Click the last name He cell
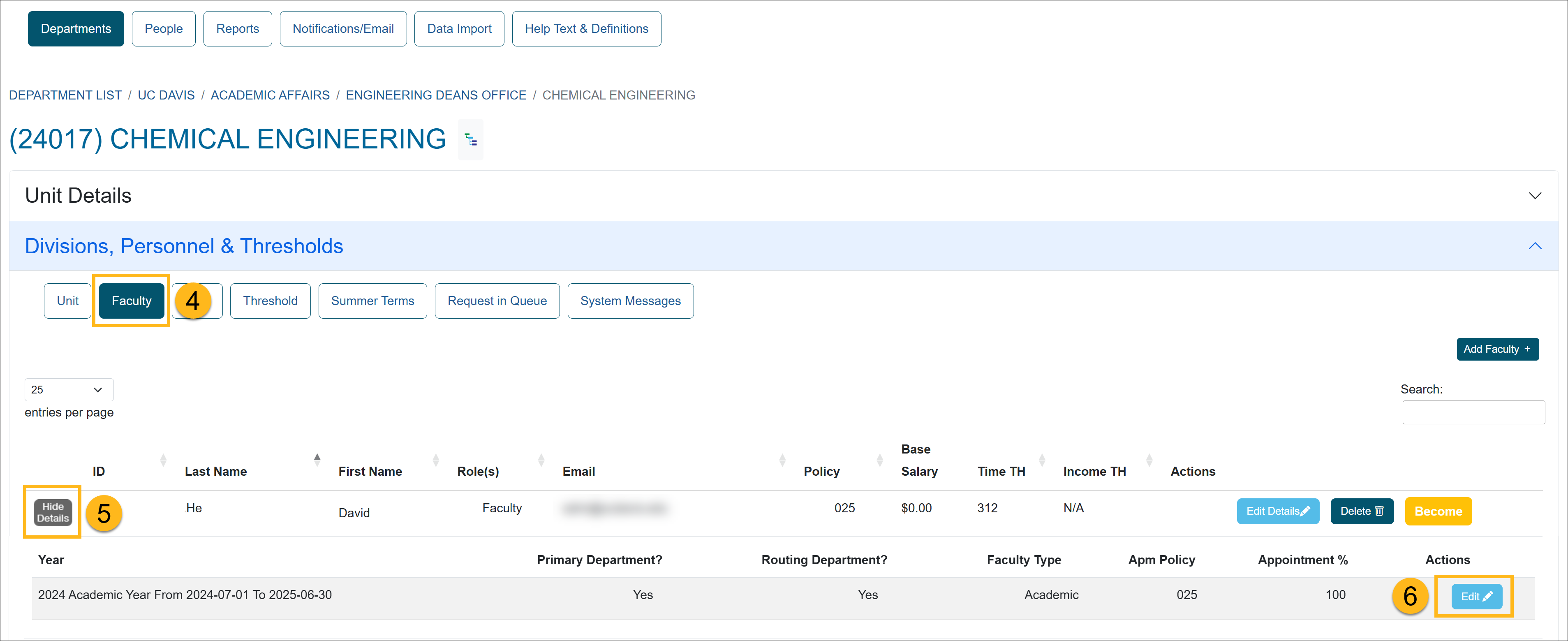The width and height of the screenshot is (1568, 641). (194, 508)
